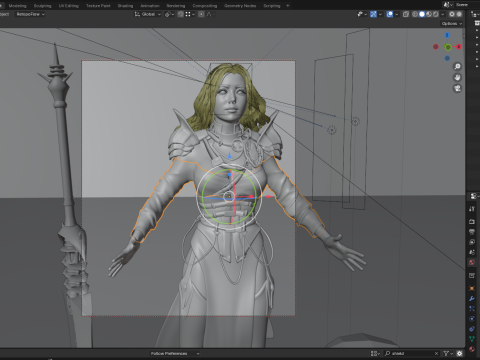Open the Object Constraints properties tab
The image size is (480, 360).
[472, 329]
